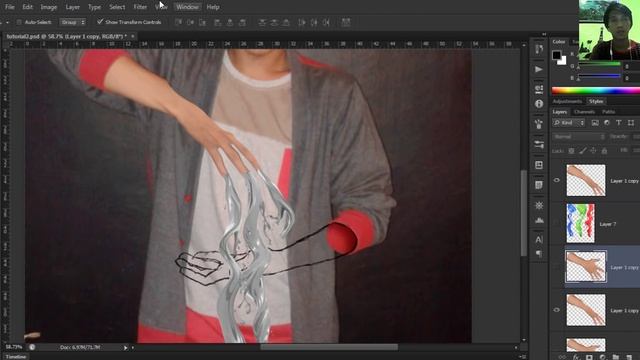640x360 pixels.
Task: Toggle lock image pixels brush
Action: tap(582, 151)
